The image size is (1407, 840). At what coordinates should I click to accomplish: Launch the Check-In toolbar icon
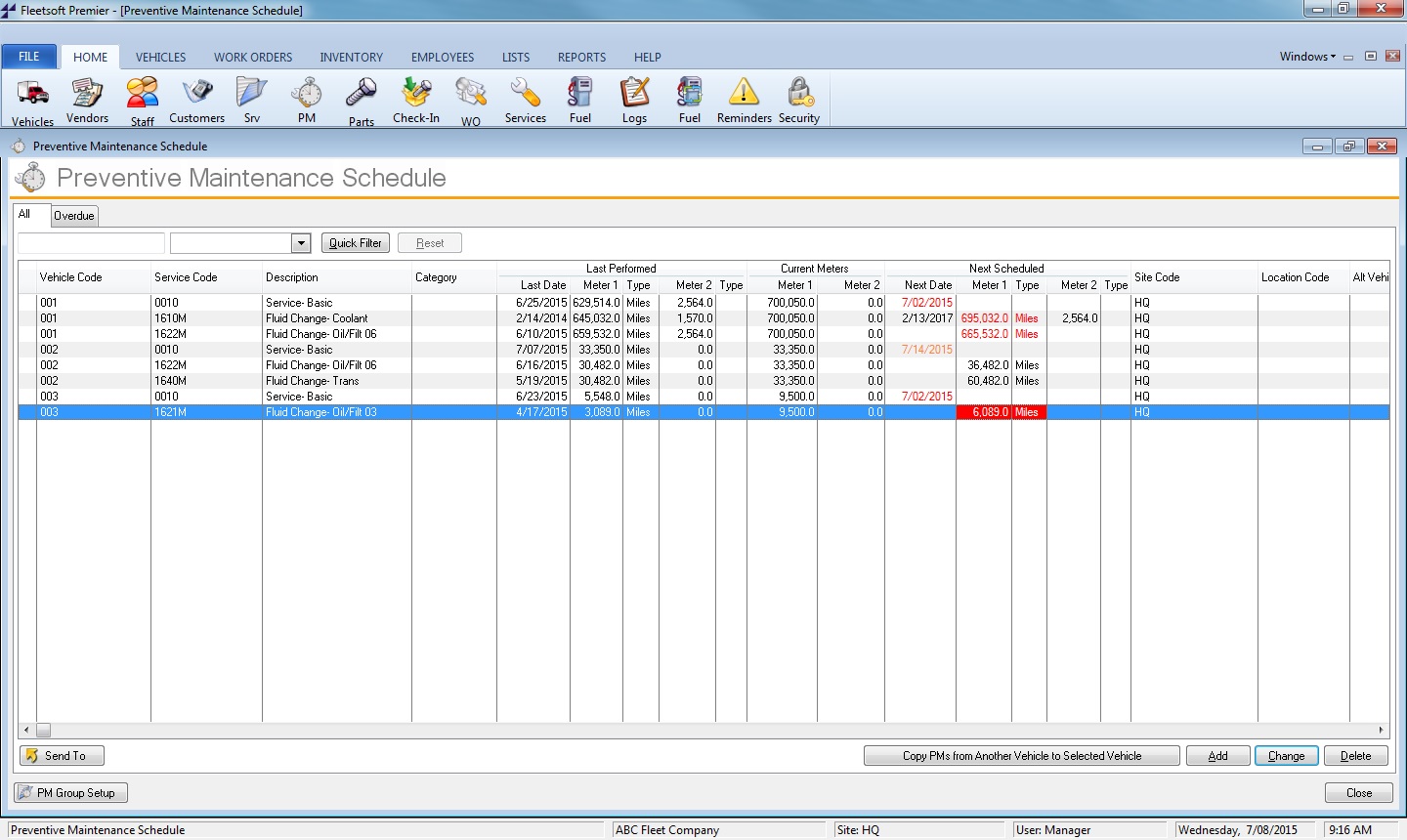tap(416, 102)
